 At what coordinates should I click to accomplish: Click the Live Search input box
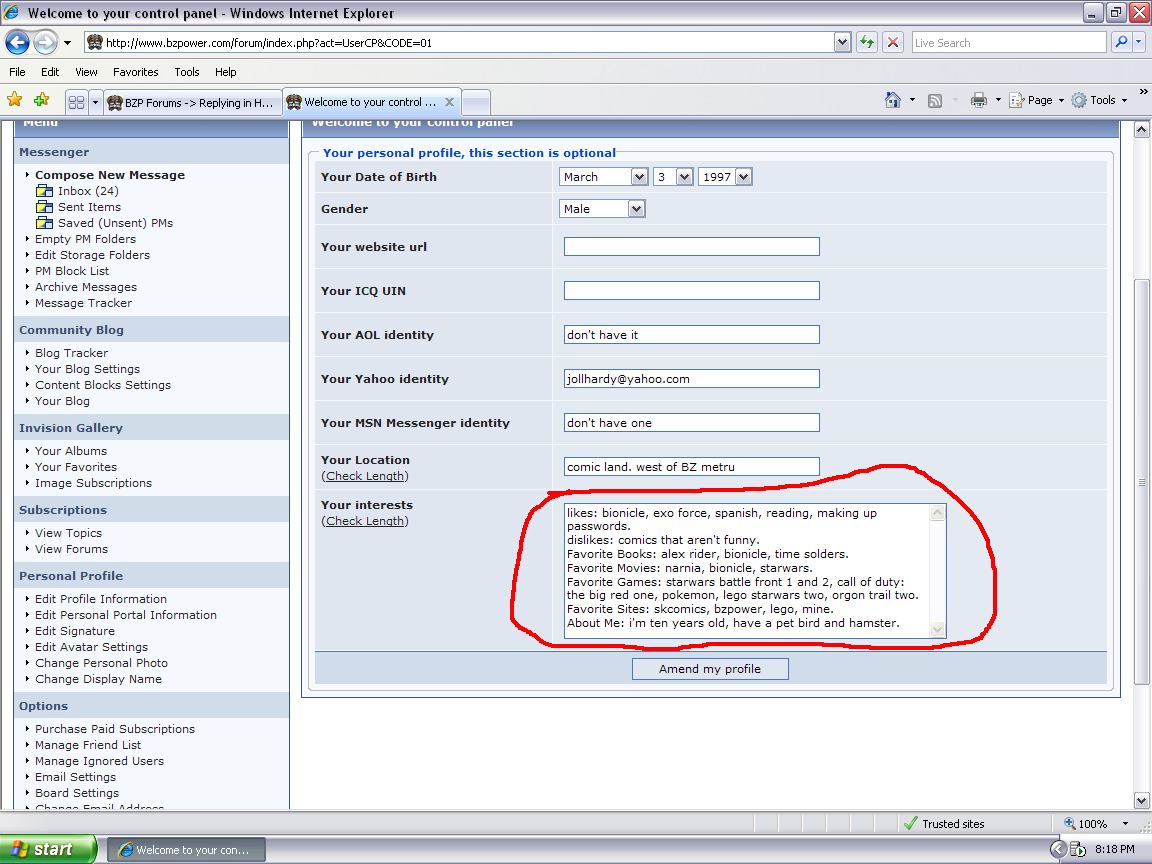(x=1009, y=43)
